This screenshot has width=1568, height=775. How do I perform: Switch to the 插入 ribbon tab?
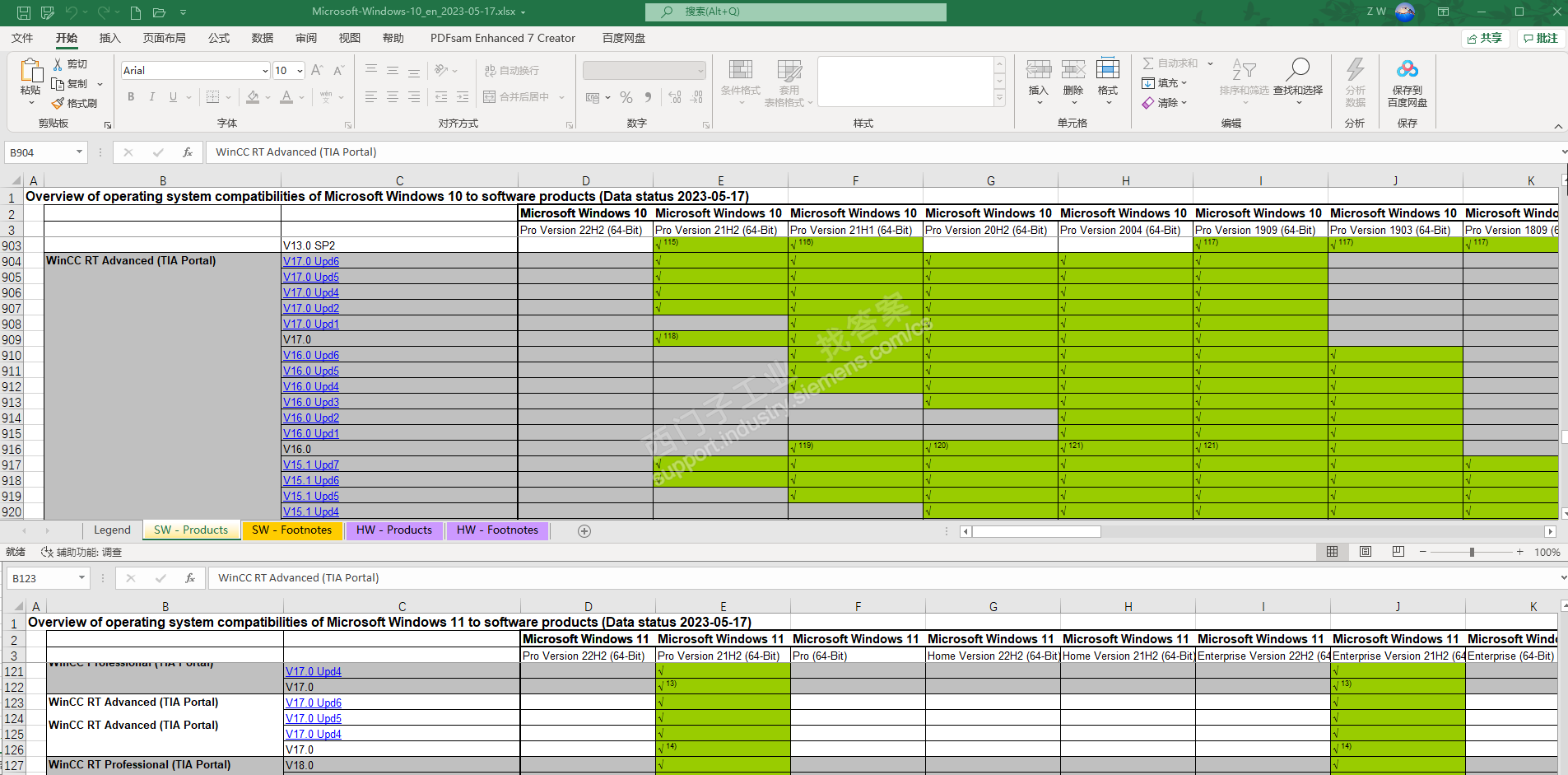tap(109, 38)
